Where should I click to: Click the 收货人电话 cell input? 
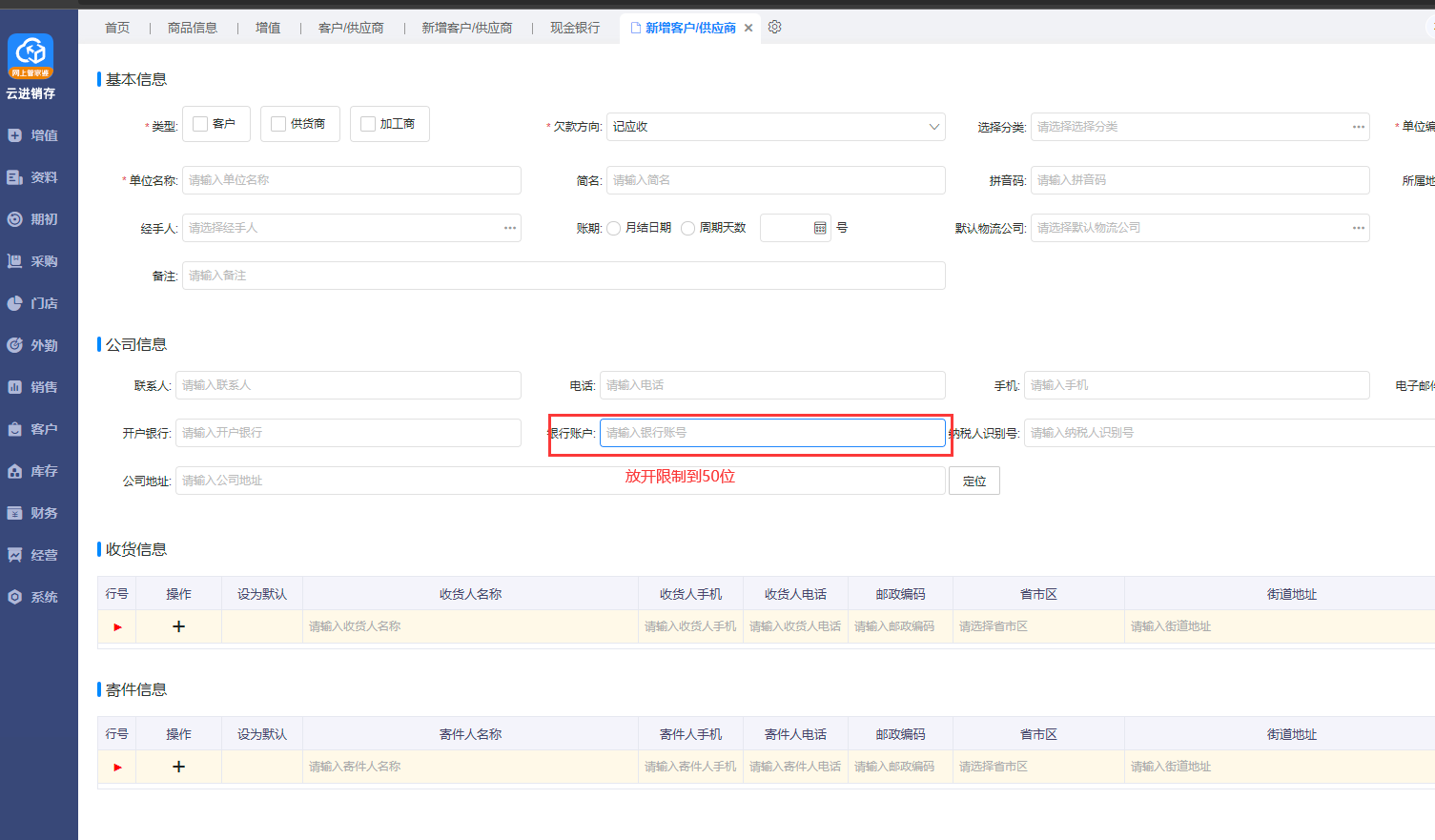coord(795,626)
